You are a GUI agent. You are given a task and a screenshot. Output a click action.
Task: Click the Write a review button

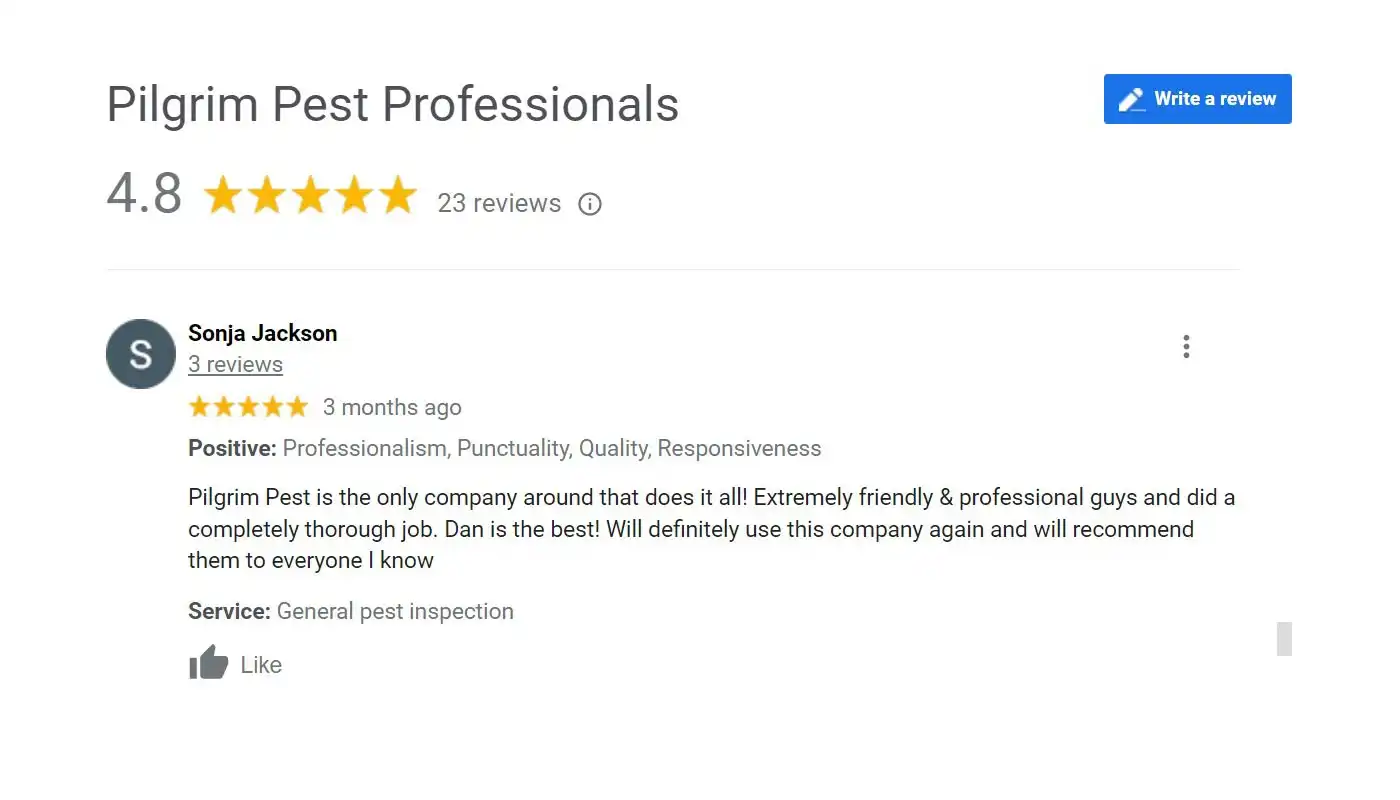[x=1197, y=98]
